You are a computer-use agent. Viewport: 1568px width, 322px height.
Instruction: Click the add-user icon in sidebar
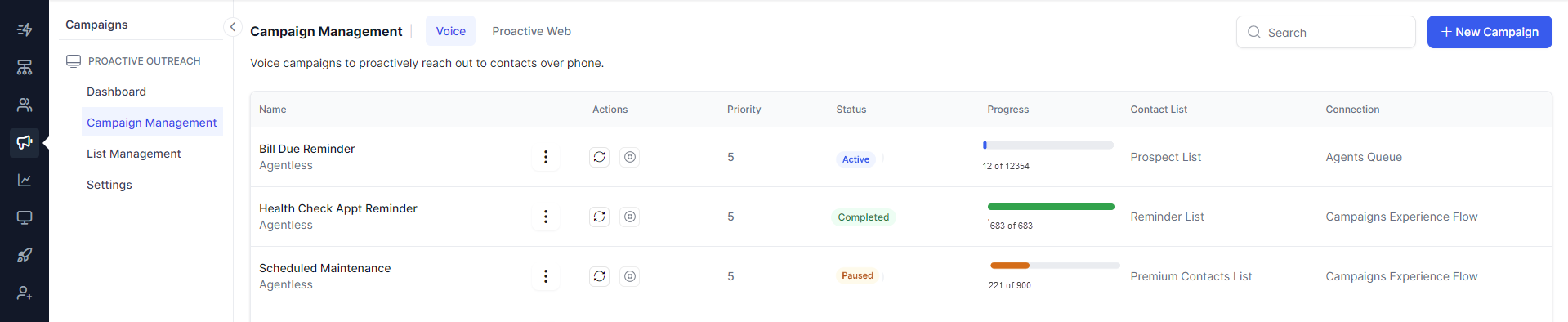25,293
